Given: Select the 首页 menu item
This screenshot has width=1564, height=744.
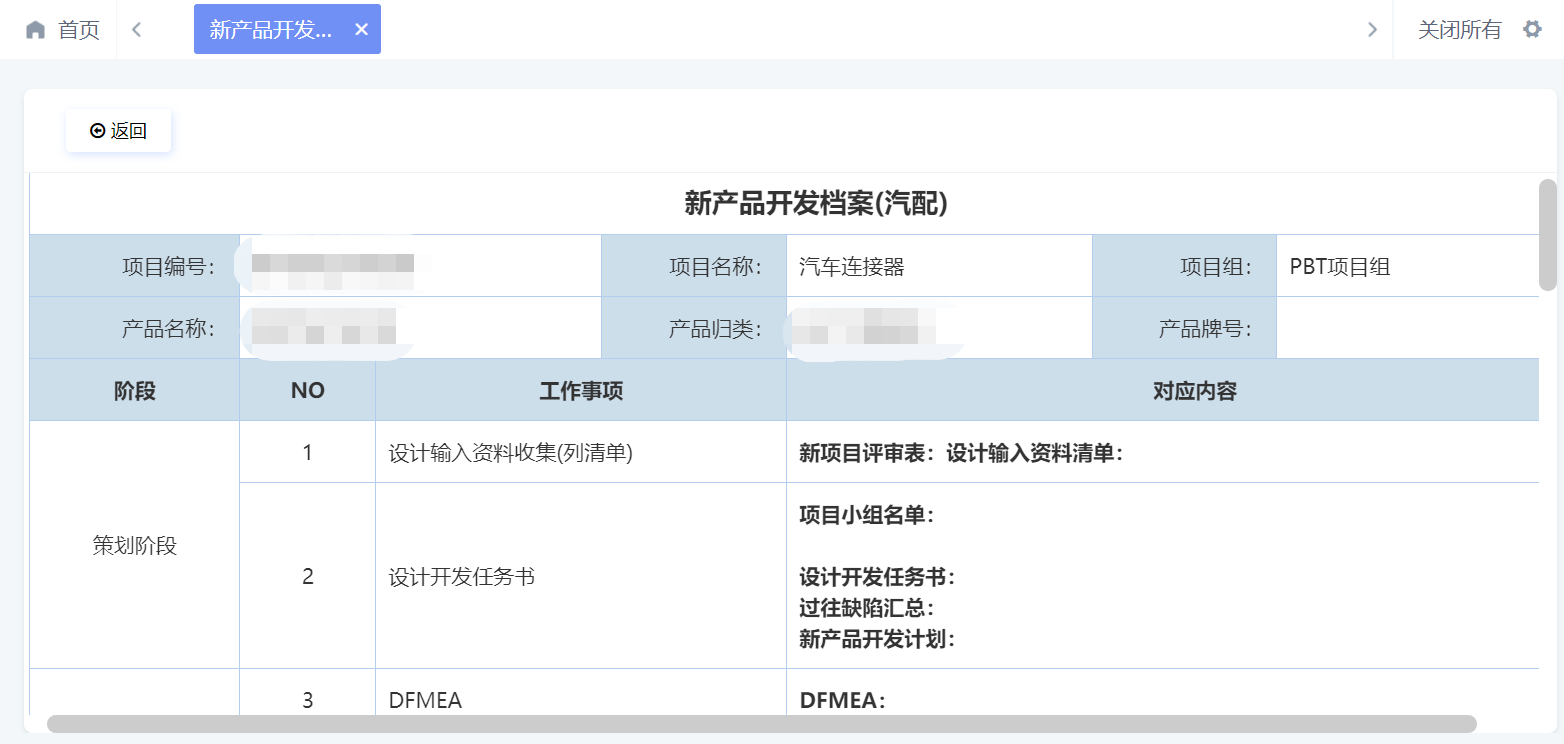Looking at the screenshot, I should [x=74, y=29].
